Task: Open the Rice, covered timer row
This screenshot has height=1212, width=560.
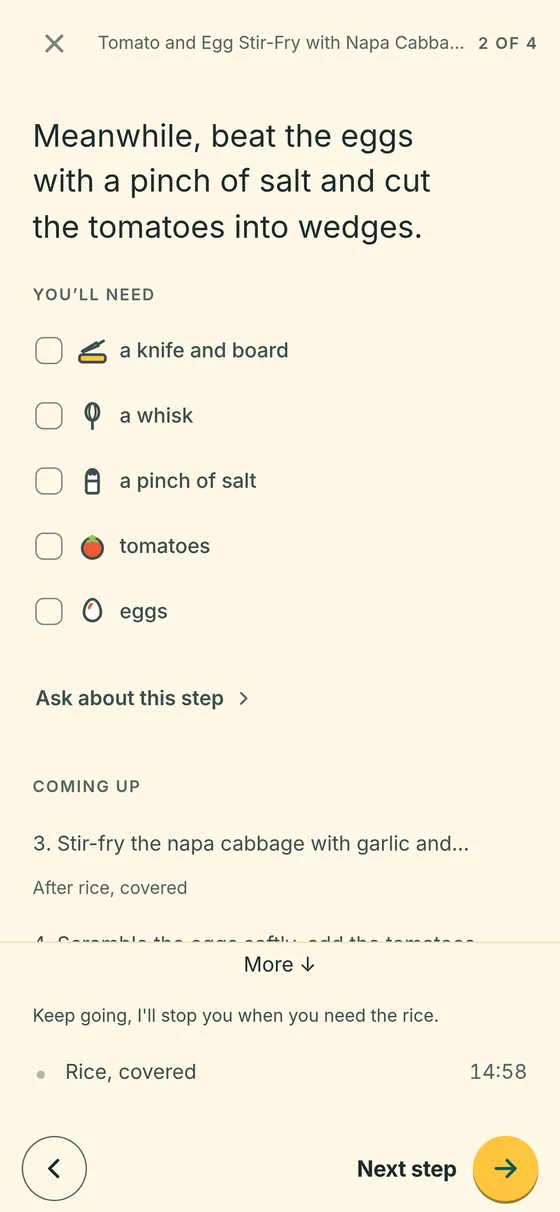Action: (x=280, y=1072)
